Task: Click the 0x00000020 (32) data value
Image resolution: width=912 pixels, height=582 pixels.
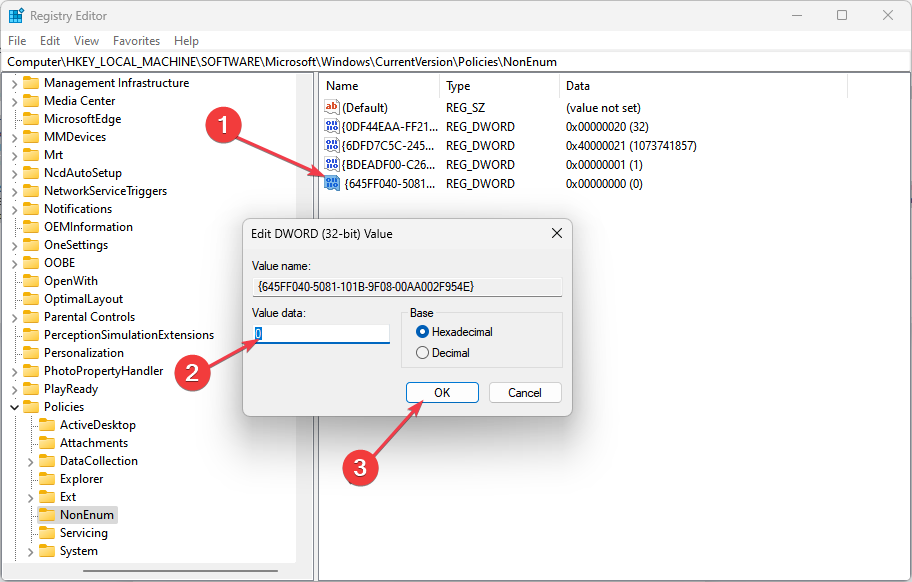Action: 607,126
